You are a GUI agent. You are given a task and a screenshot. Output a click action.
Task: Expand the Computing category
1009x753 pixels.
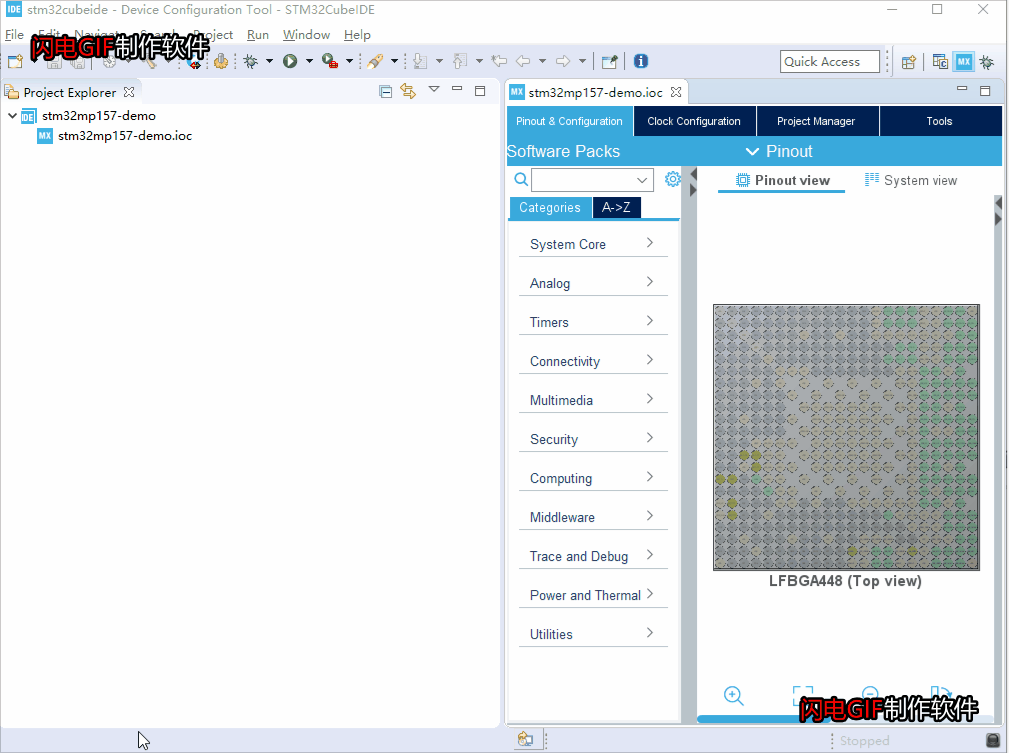pos(593,478)
